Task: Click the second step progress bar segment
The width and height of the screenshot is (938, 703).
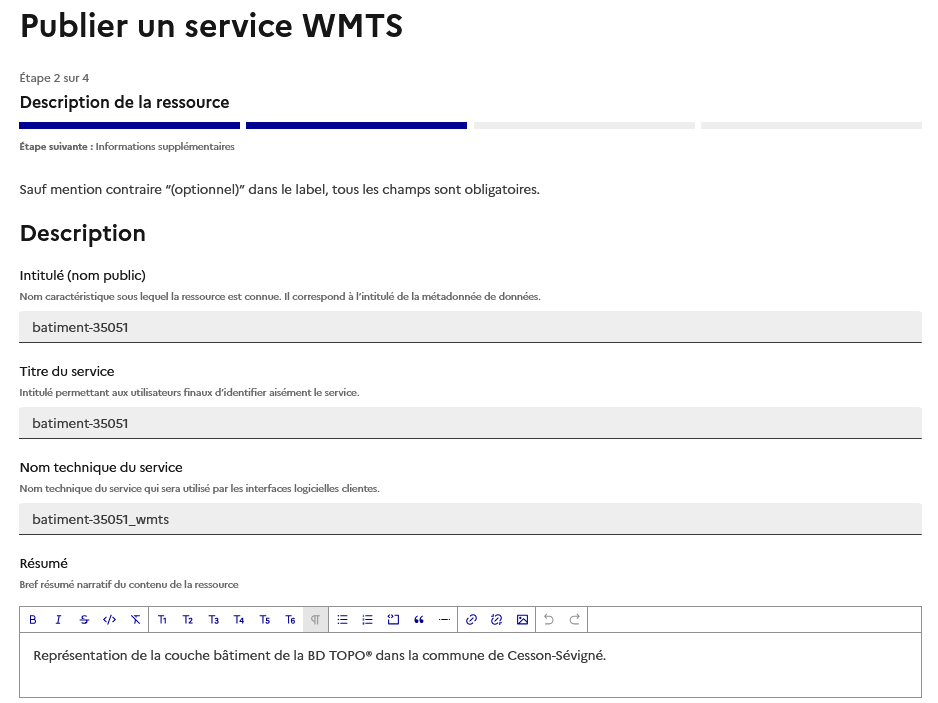Action: [x=356, y=125]
